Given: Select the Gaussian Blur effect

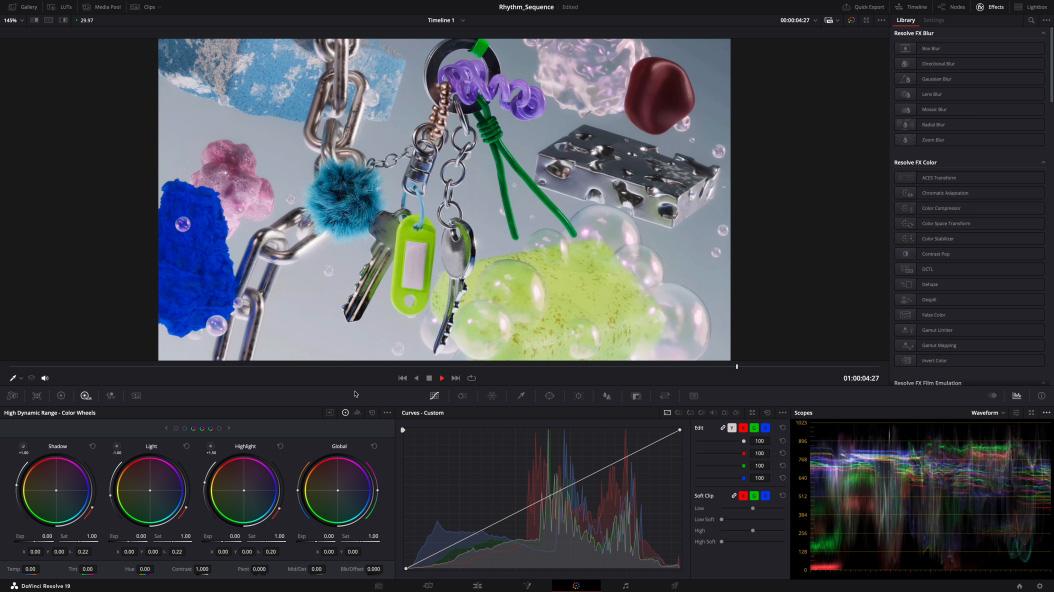Looking at the screenshot, I should pos(968,79).
